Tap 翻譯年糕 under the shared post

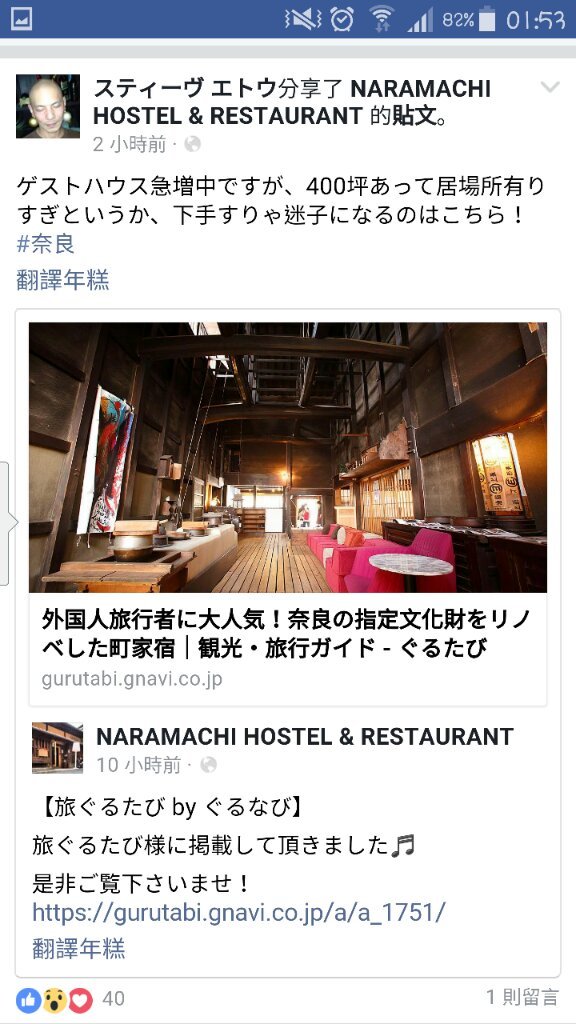78,948
